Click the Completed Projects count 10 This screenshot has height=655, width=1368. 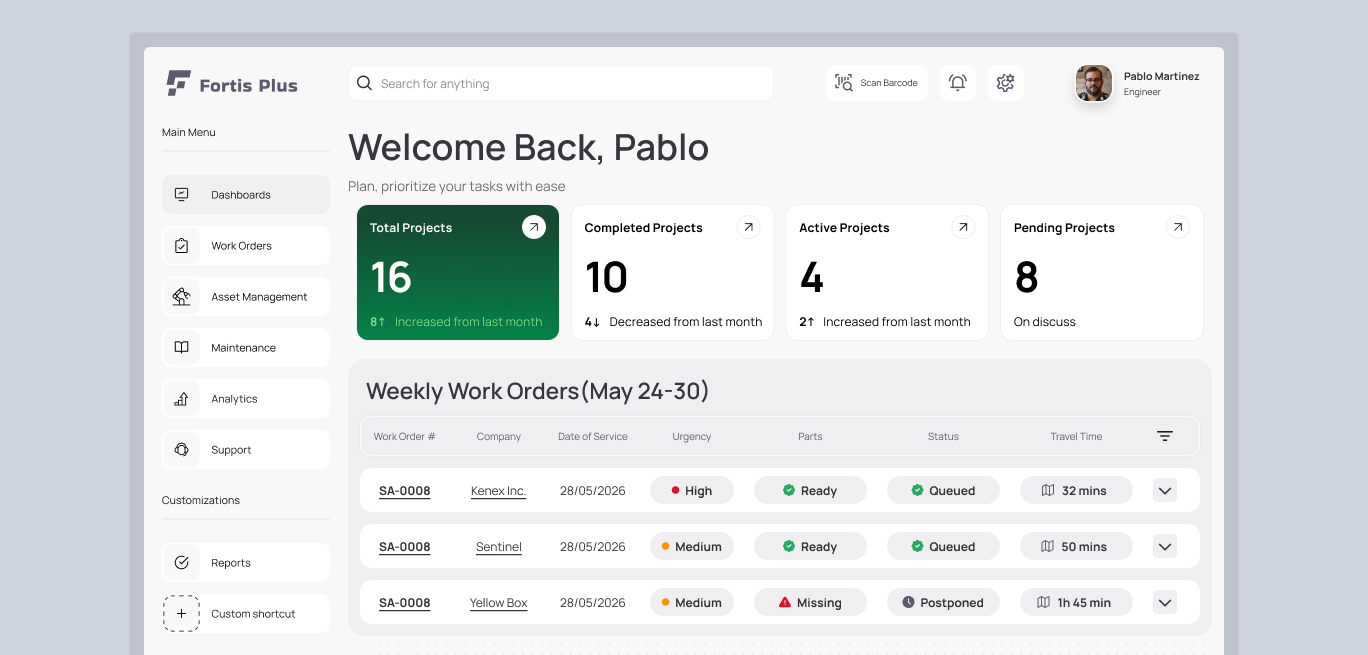click(606, 277)
